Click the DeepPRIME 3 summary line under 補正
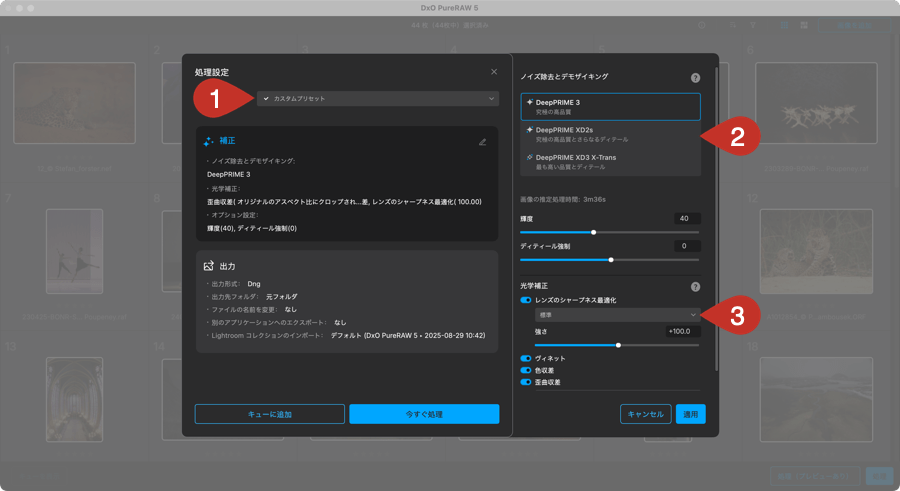The height and width of the screenshot is (491, 900). click(228, 174)
